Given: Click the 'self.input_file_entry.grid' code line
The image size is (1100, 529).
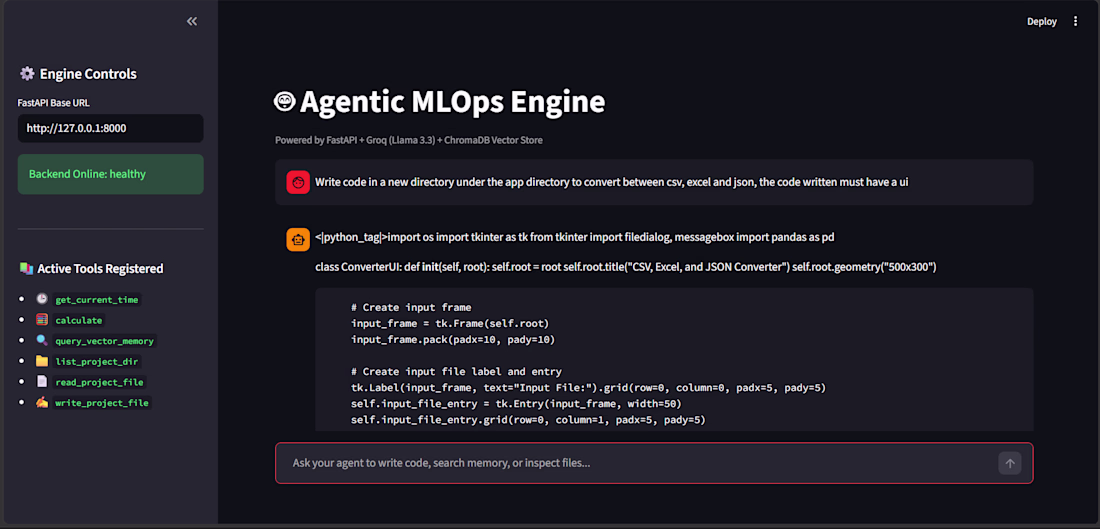Looking at the screenshot, I should 528,420.
